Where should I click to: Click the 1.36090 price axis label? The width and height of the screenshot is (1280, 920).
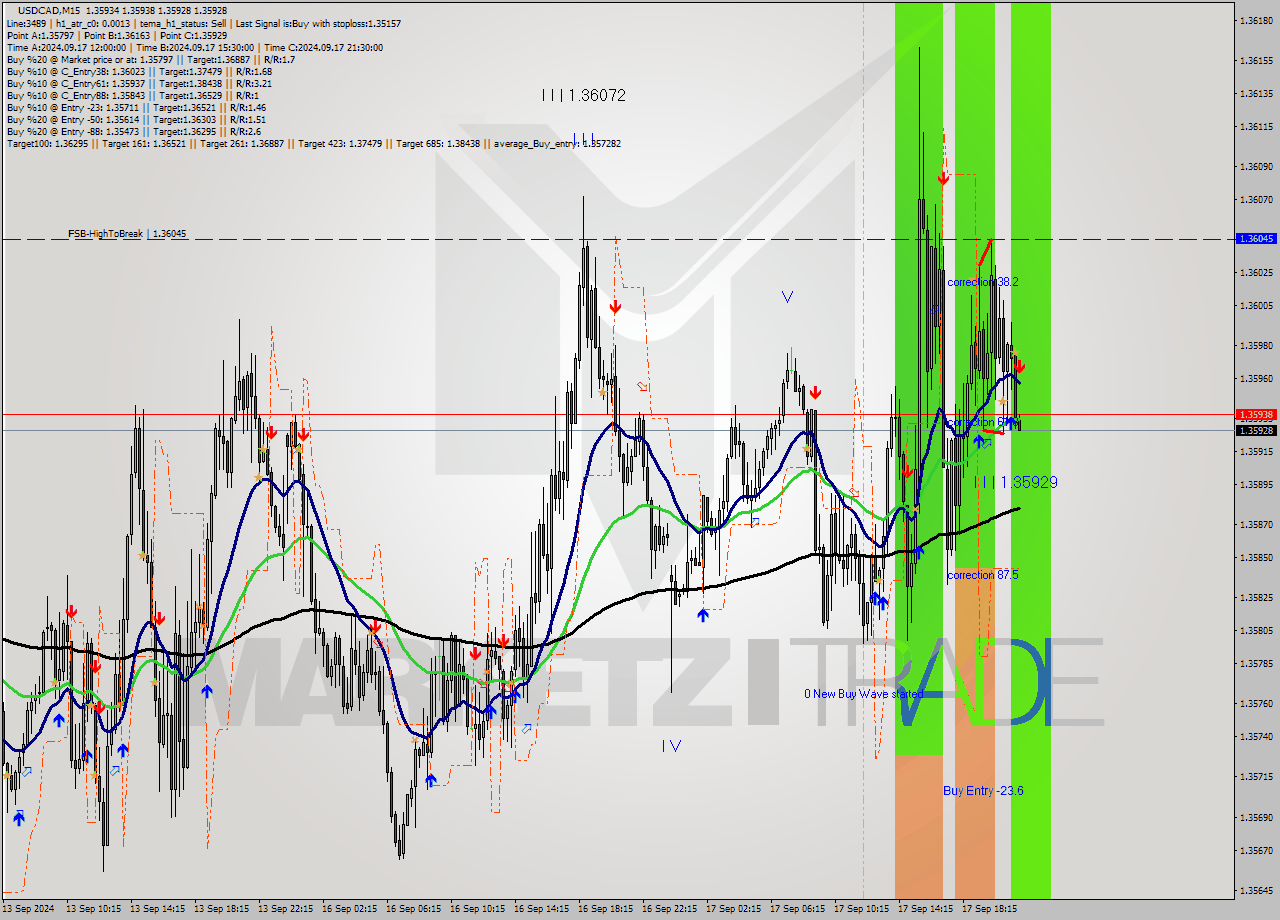1256,166
